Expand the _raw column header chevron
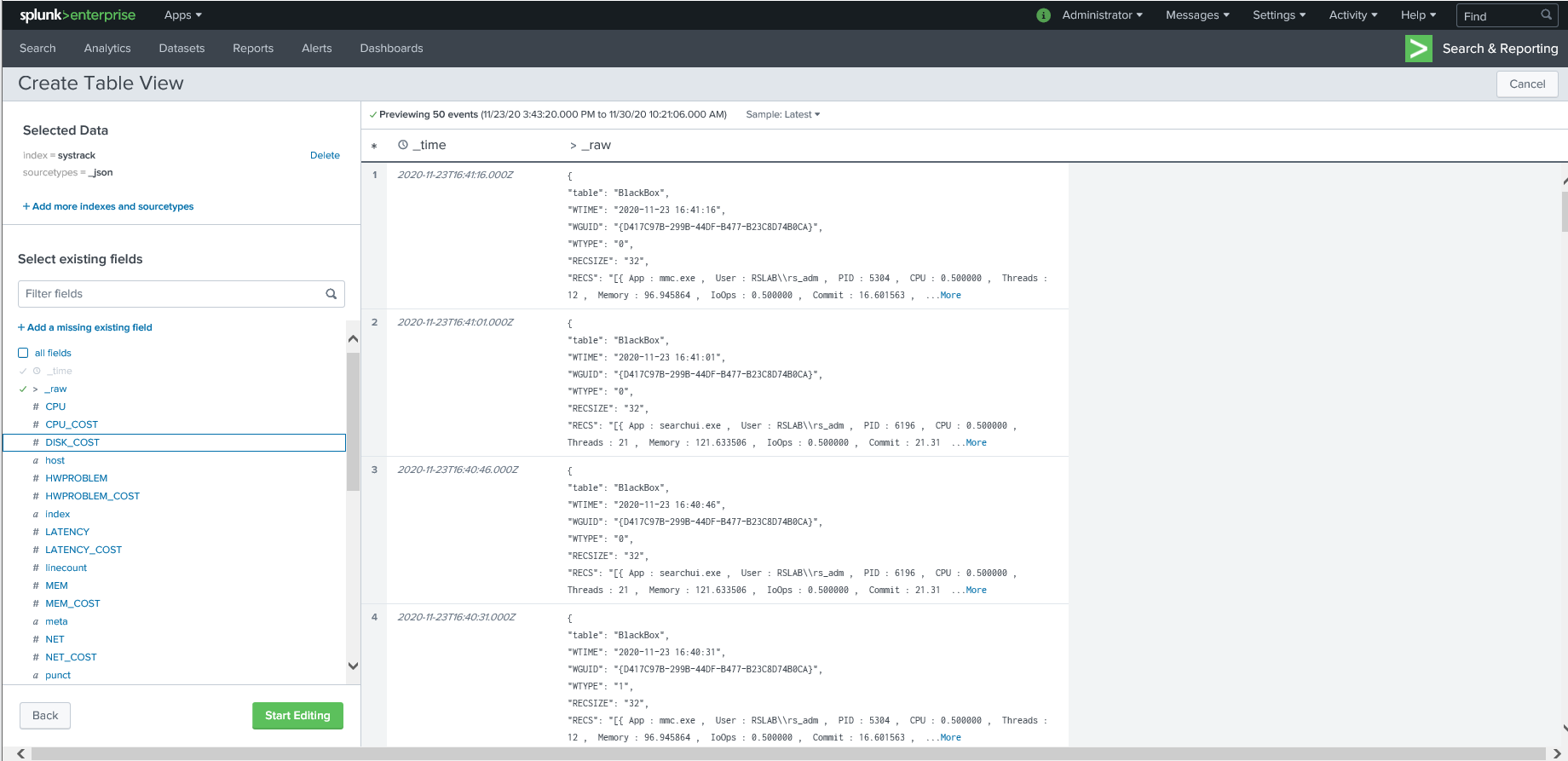 tap(574, 146)
